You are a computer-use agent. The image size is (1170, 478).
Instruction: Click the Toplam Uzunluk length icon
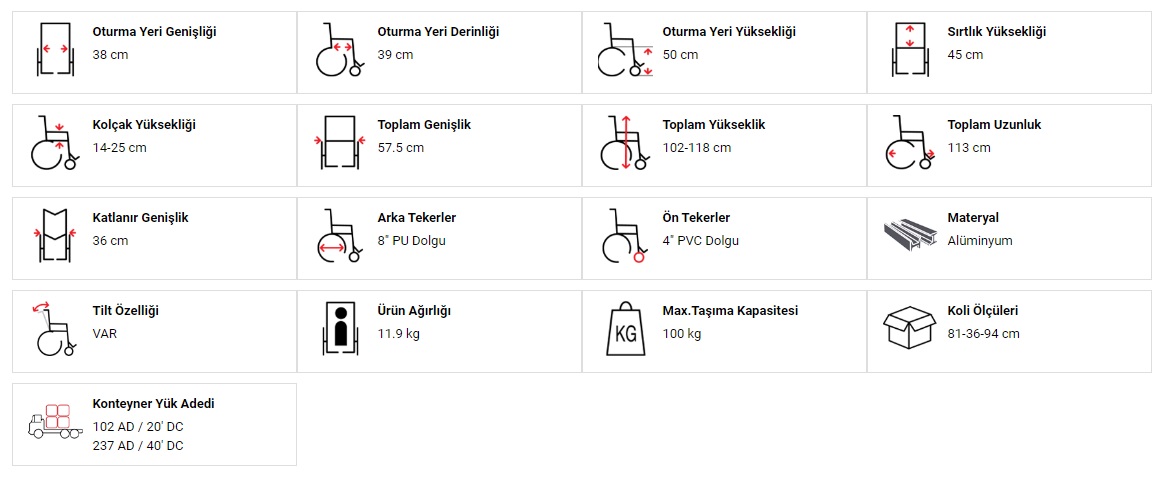(x=910, y=142)
